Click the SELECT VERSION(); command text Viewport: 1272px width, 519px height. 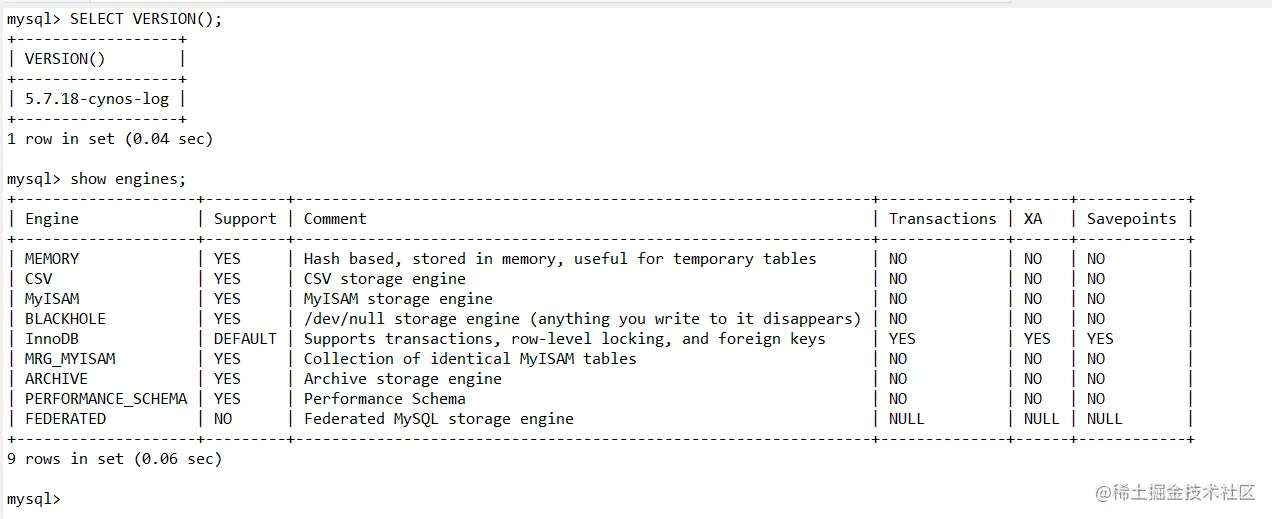[146, 19]
